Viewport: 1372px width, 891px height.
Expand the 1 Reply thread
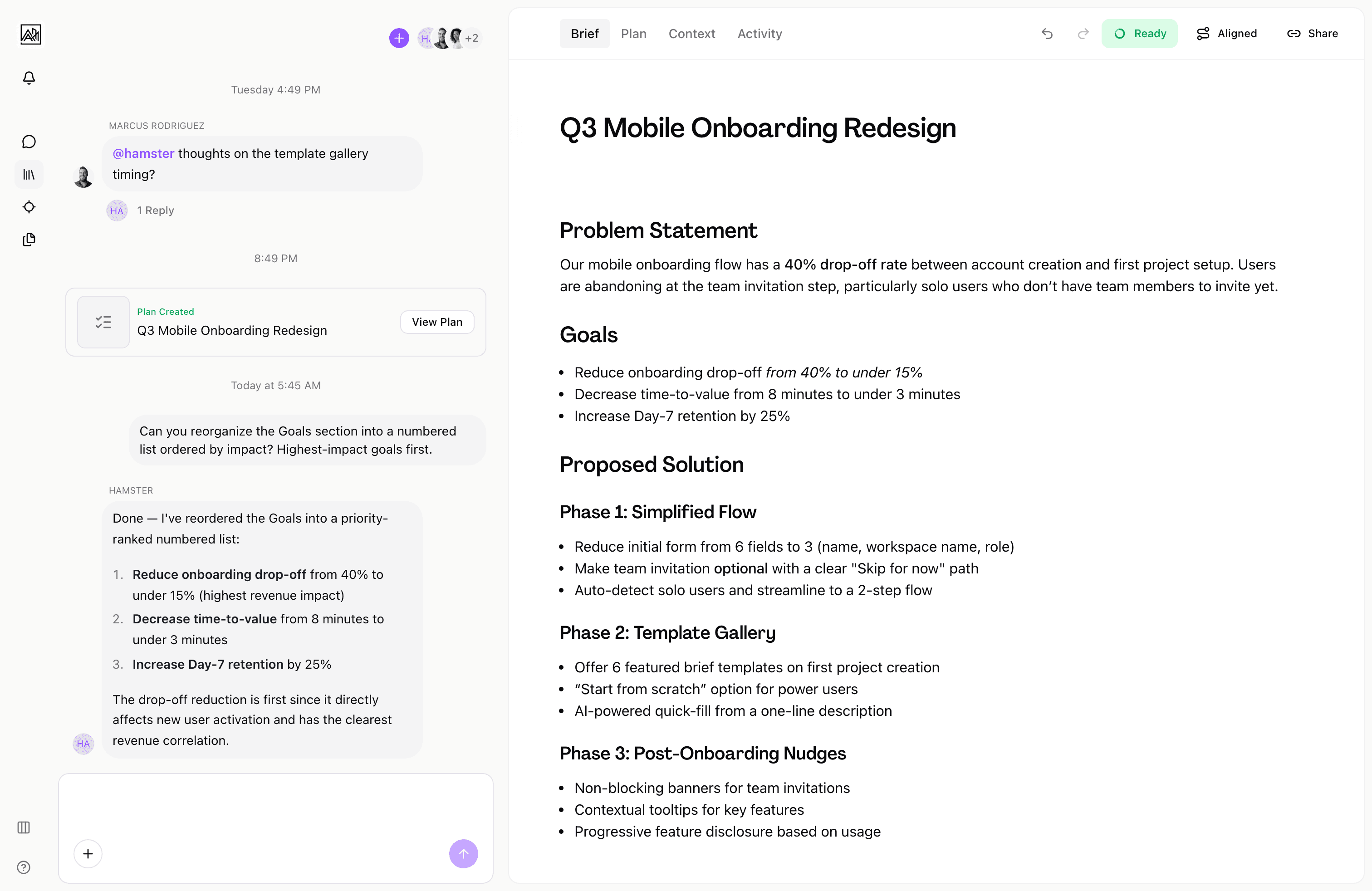pyautogui.click(x=155, y=210)
